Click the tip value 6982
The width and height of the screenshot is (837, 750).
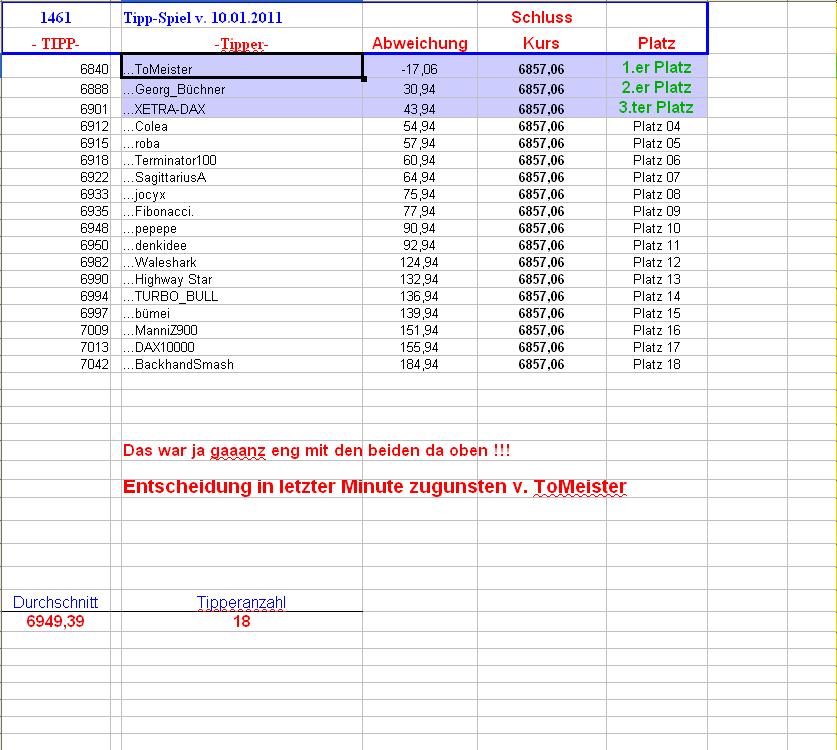(x=94, y=263)
